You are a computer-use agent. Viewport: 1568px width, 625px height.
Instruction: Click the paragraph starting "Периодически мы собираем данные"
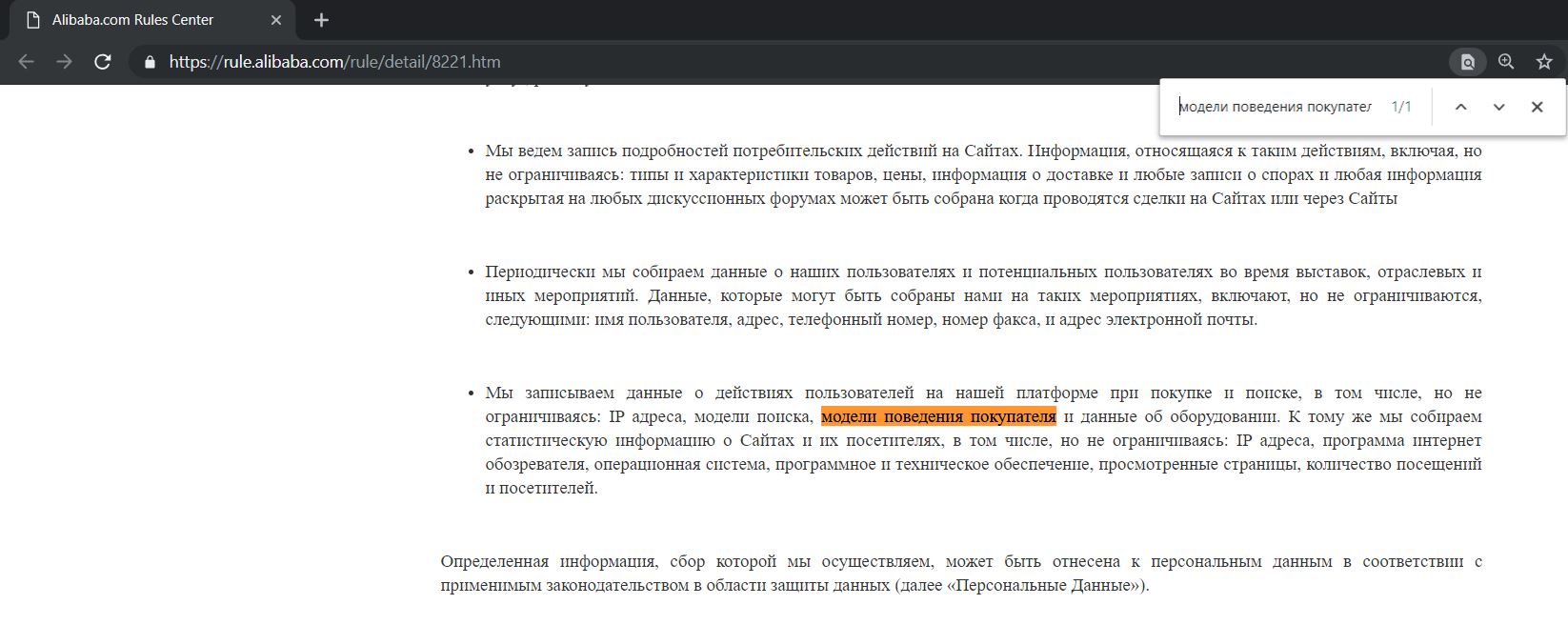(983, 295)
